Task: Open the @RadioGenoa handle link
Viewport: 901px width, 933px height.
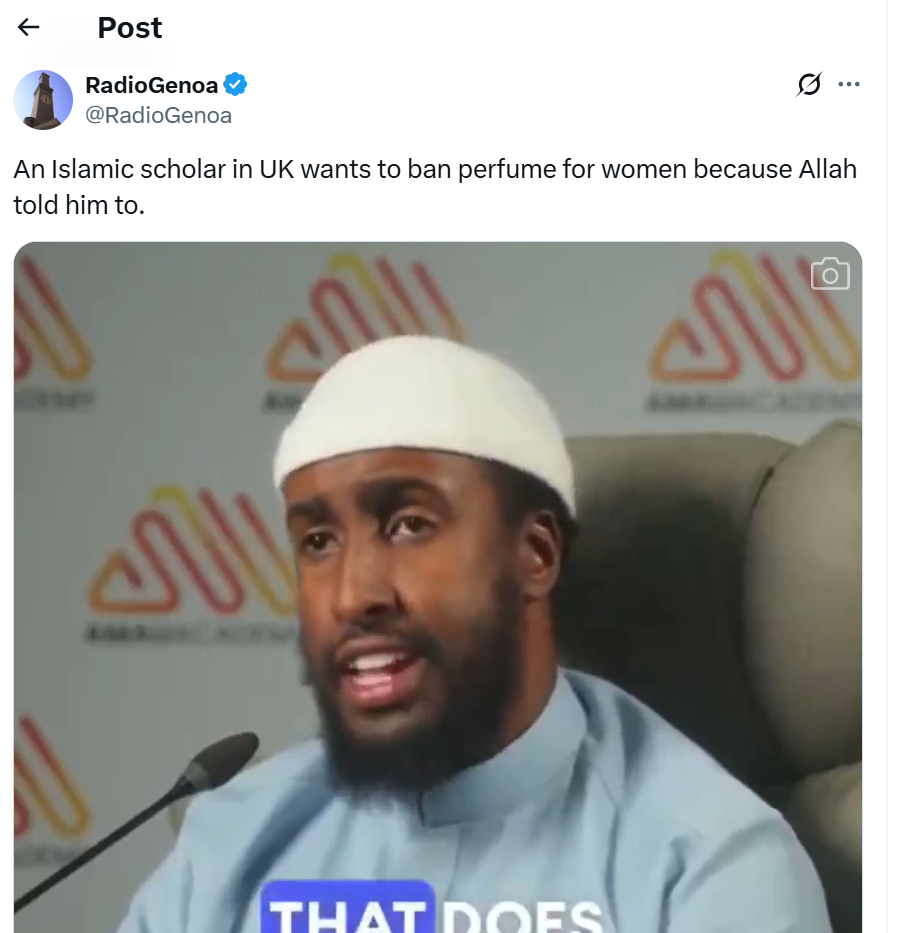Action: (x=158, y=115)
